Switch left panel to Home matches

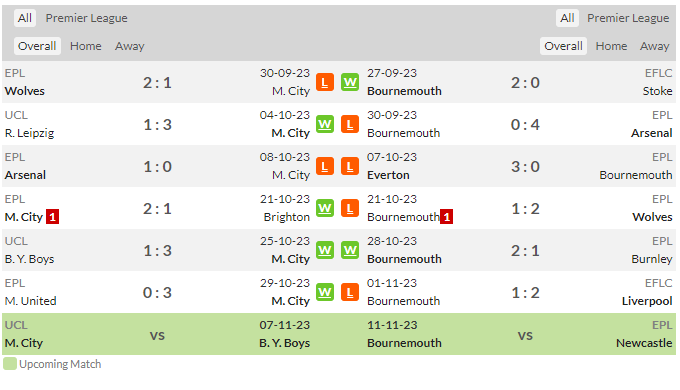pyautogui.click(x=86, y=46)
